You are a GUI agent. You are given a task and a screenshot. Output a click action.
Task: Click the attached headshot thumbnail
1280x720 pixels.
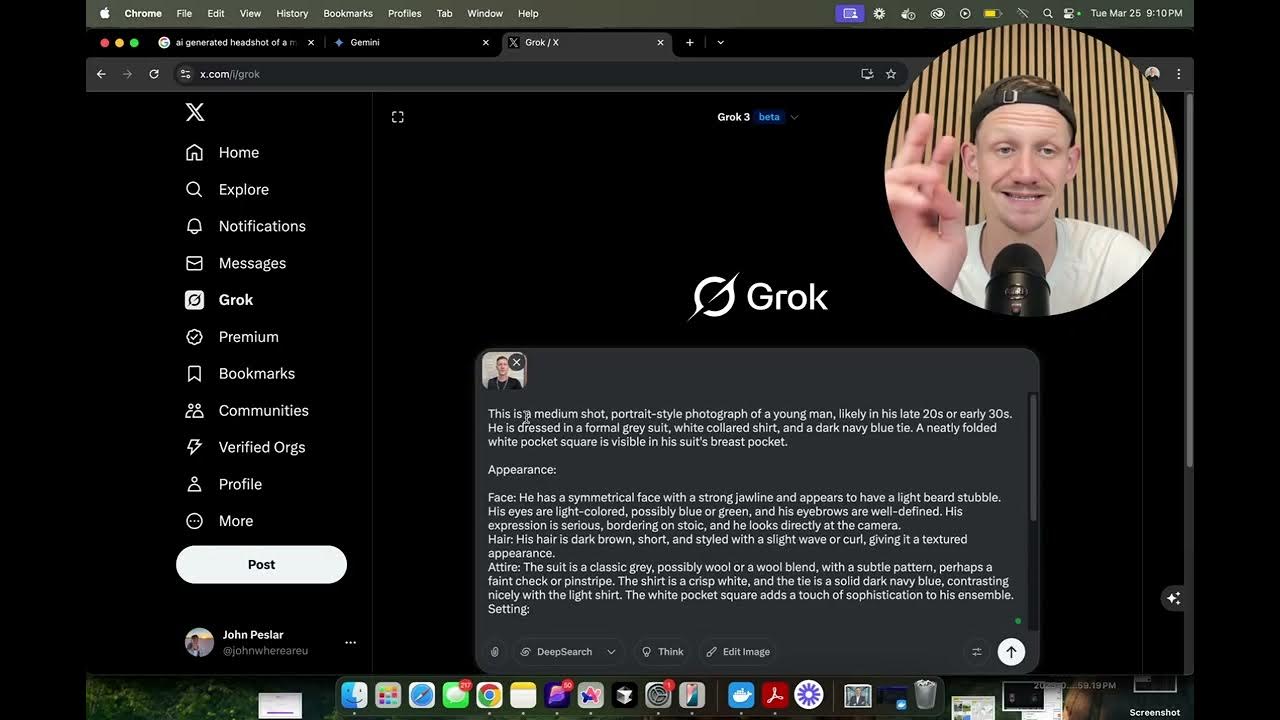(x=502, y=372)
